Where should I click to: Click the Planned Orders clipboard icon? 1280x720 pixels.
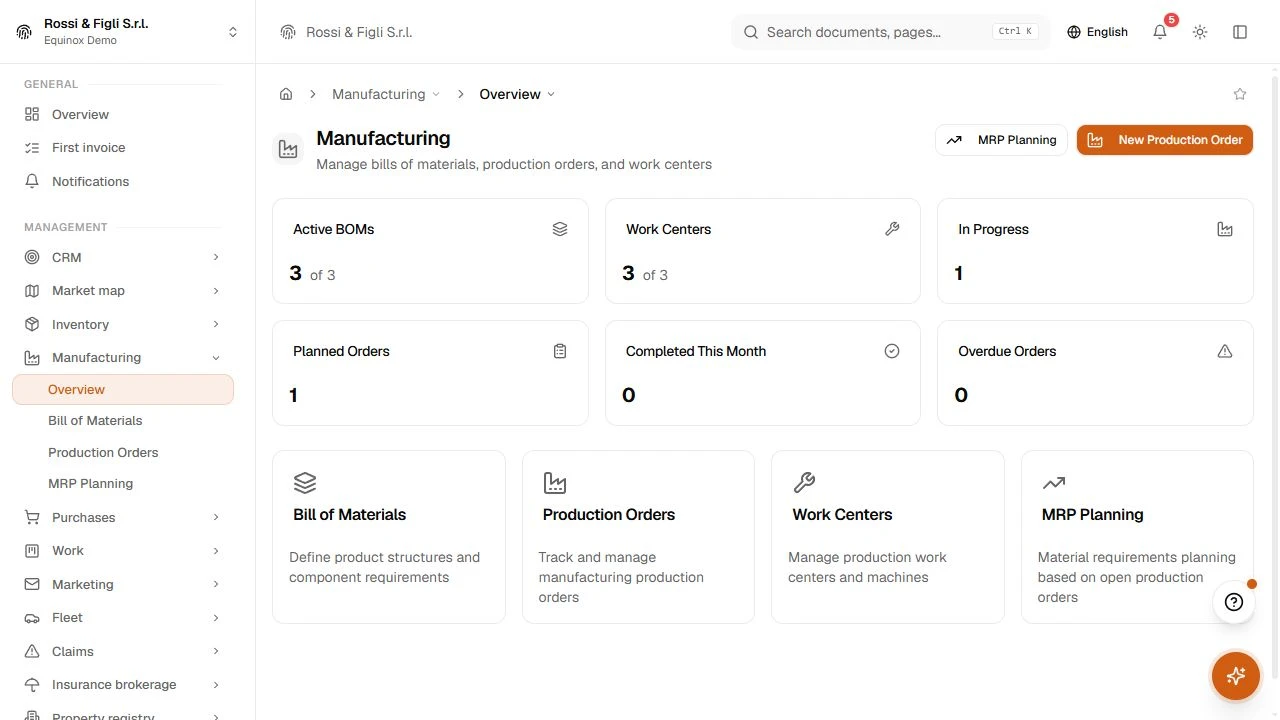click(x=560, y=351)
